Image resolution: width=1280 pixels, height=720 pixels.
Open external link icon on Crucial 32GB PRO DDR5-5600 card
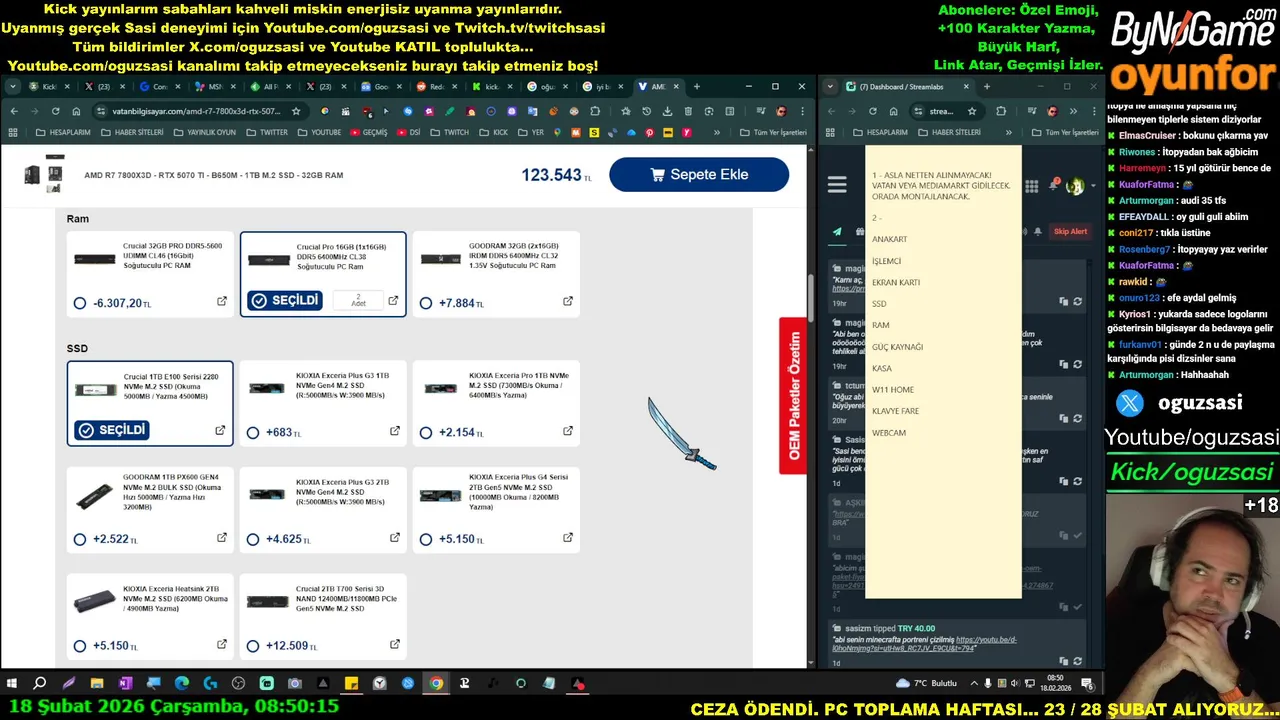[x=222, y=301]
